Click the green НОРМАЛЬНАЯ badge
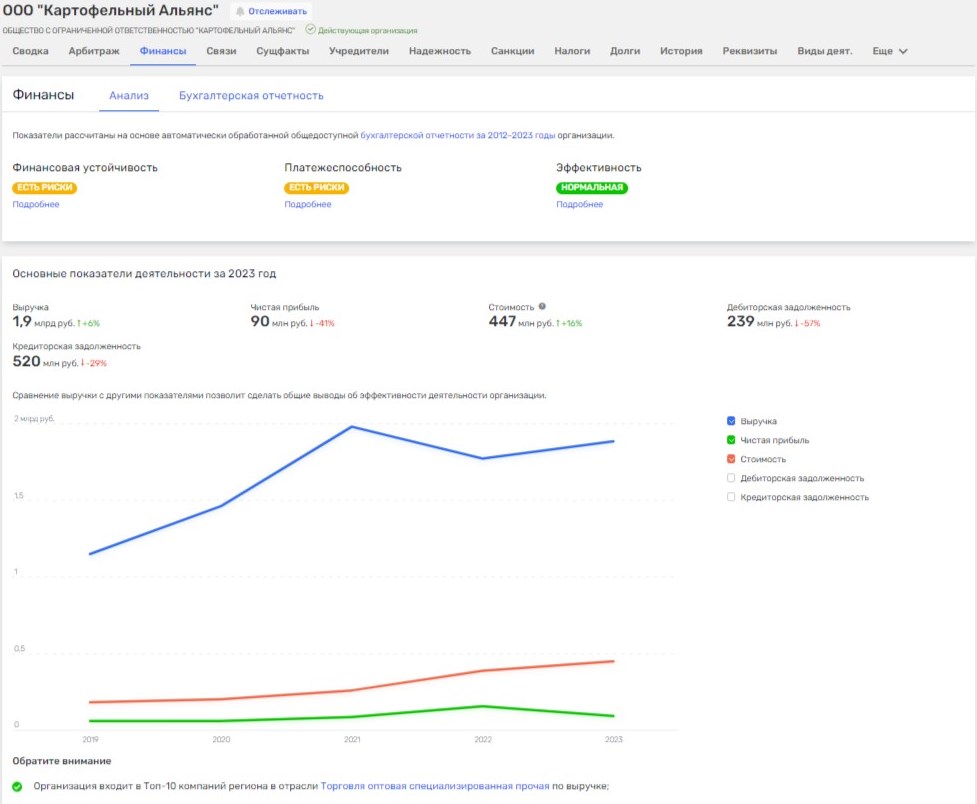 click(592, 188)
